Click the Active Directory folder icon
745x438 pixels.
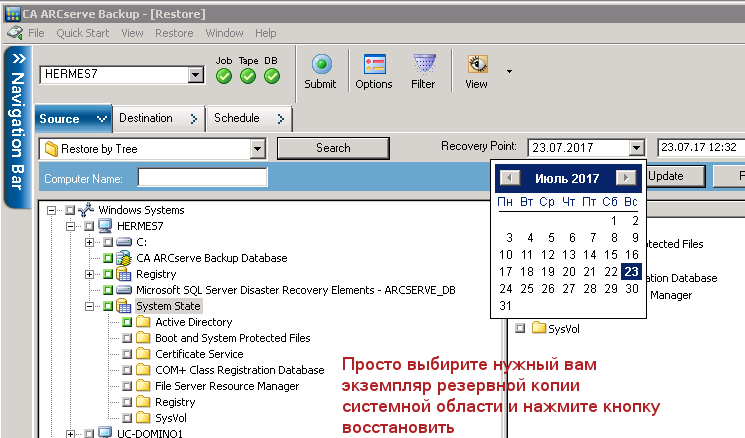pyautogui.click(x=143, y=322)
